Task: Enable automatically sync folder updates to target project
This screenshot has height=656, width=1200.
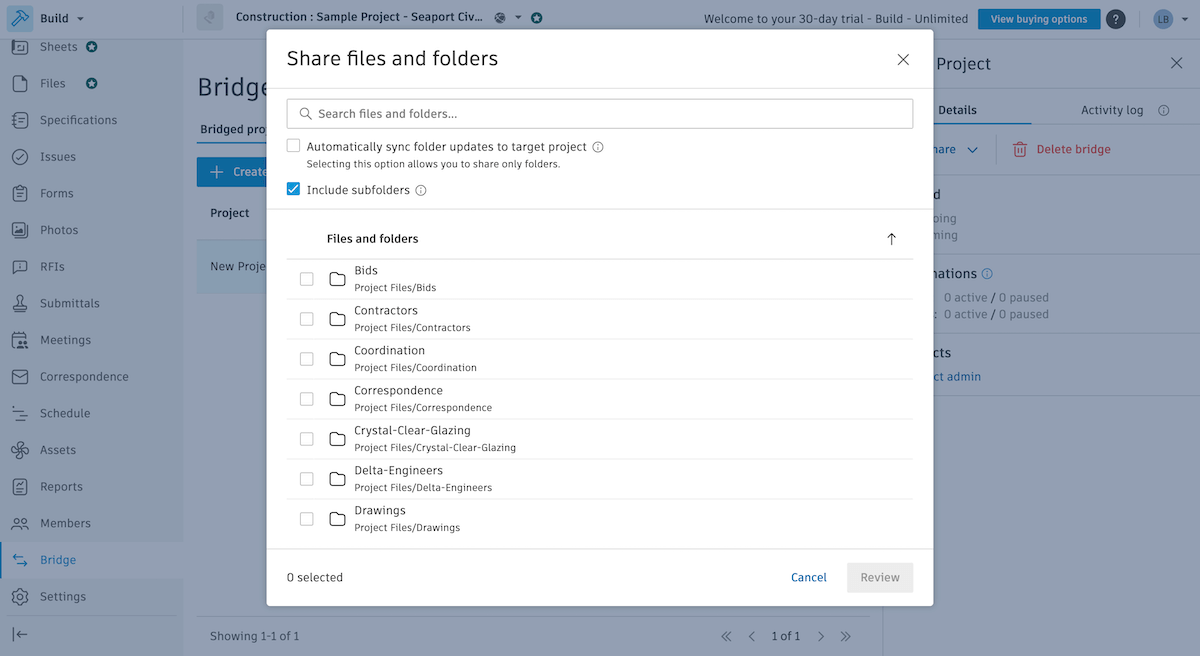Action: [293, 145]
